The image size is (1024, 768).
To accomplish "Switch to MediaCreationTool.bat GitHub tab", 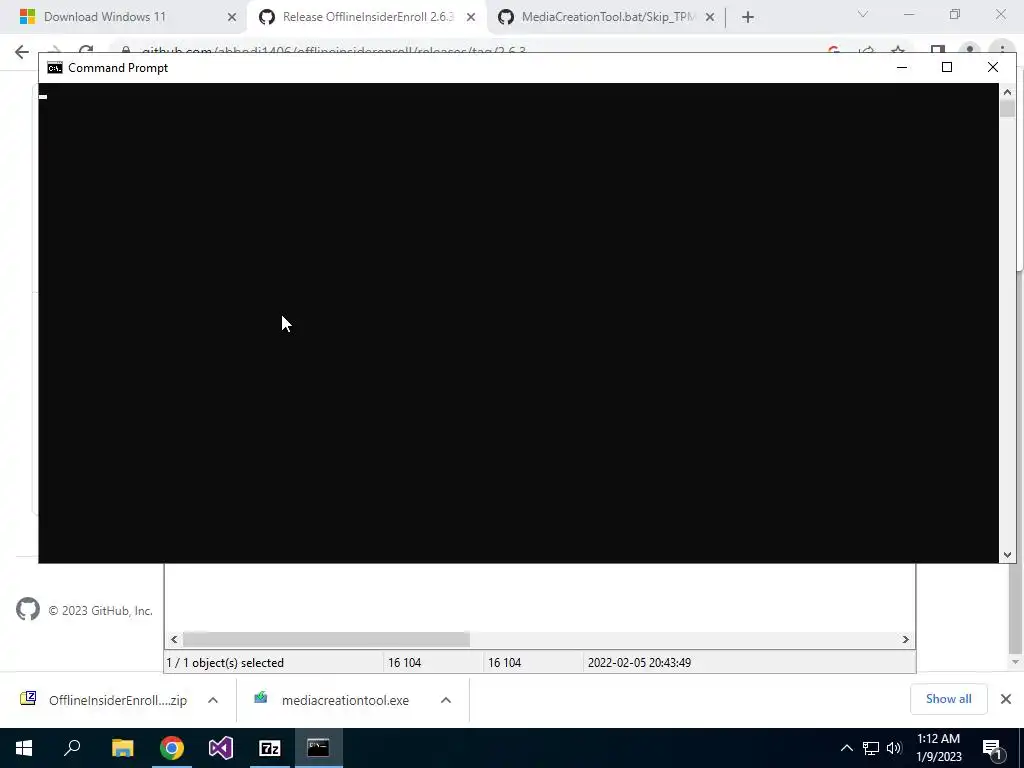I will pos(606,17).
